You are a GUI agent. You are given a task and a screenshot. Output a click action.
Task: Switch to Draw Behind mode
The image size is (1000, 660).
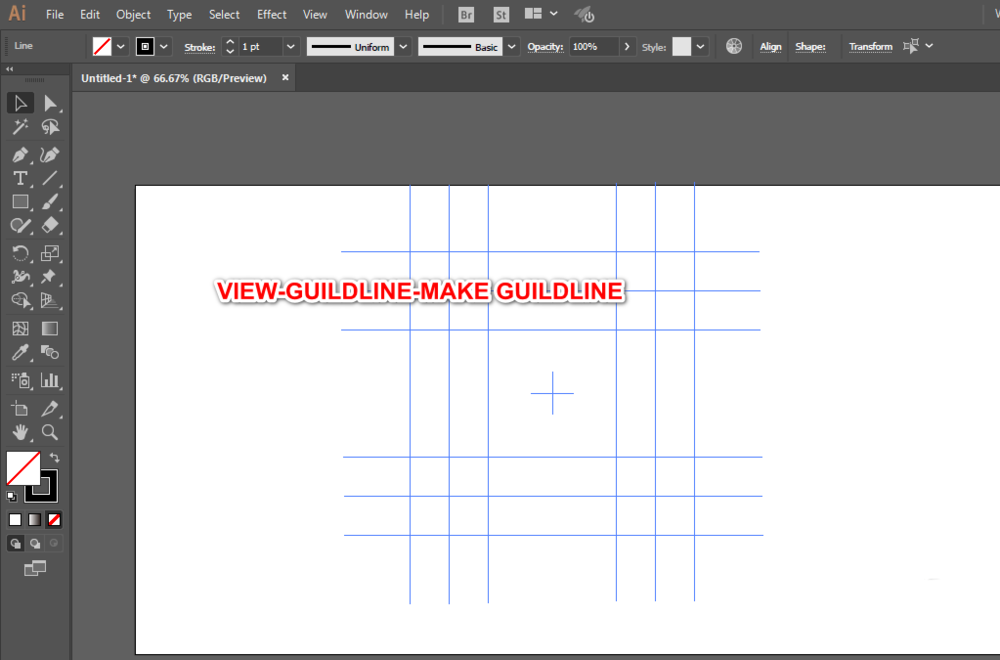coord(35,544)
